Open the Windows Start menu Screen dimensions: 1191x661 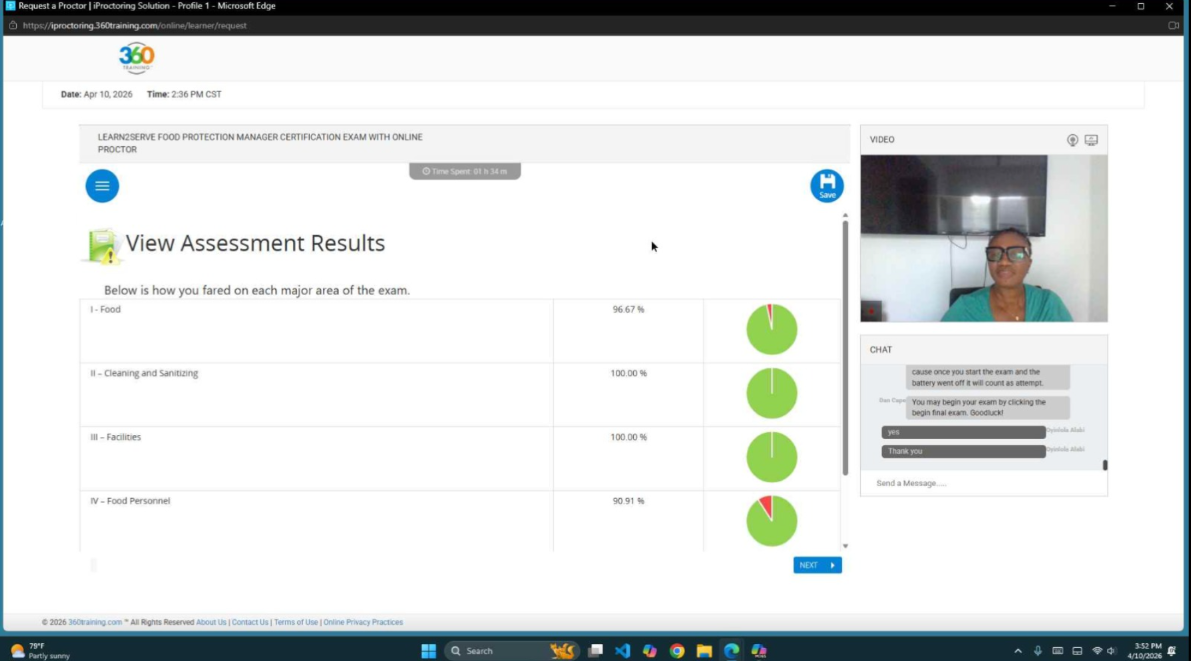coord(428,651)
